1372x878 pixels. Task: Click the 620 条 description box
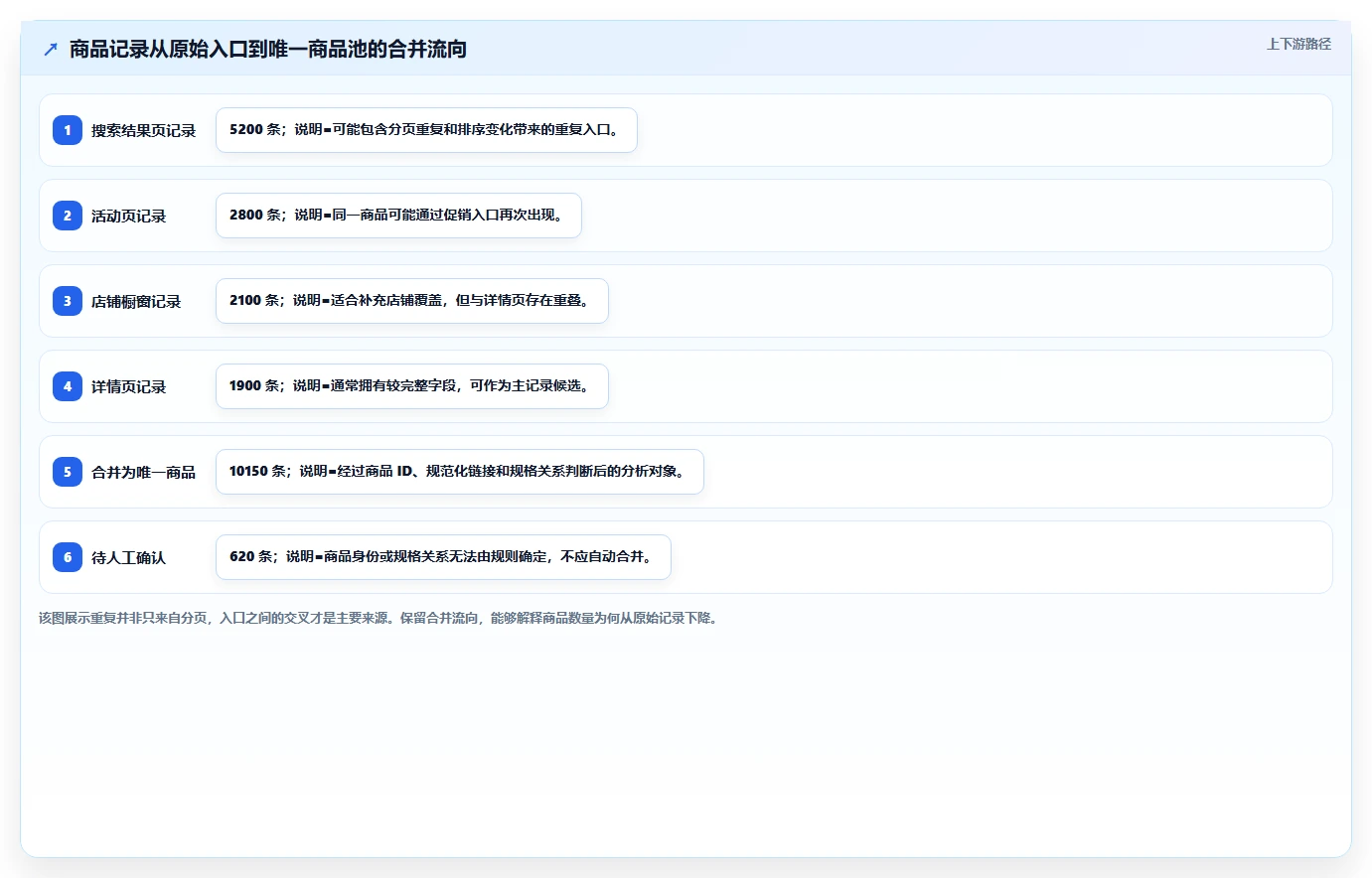[x=443, y=557]
